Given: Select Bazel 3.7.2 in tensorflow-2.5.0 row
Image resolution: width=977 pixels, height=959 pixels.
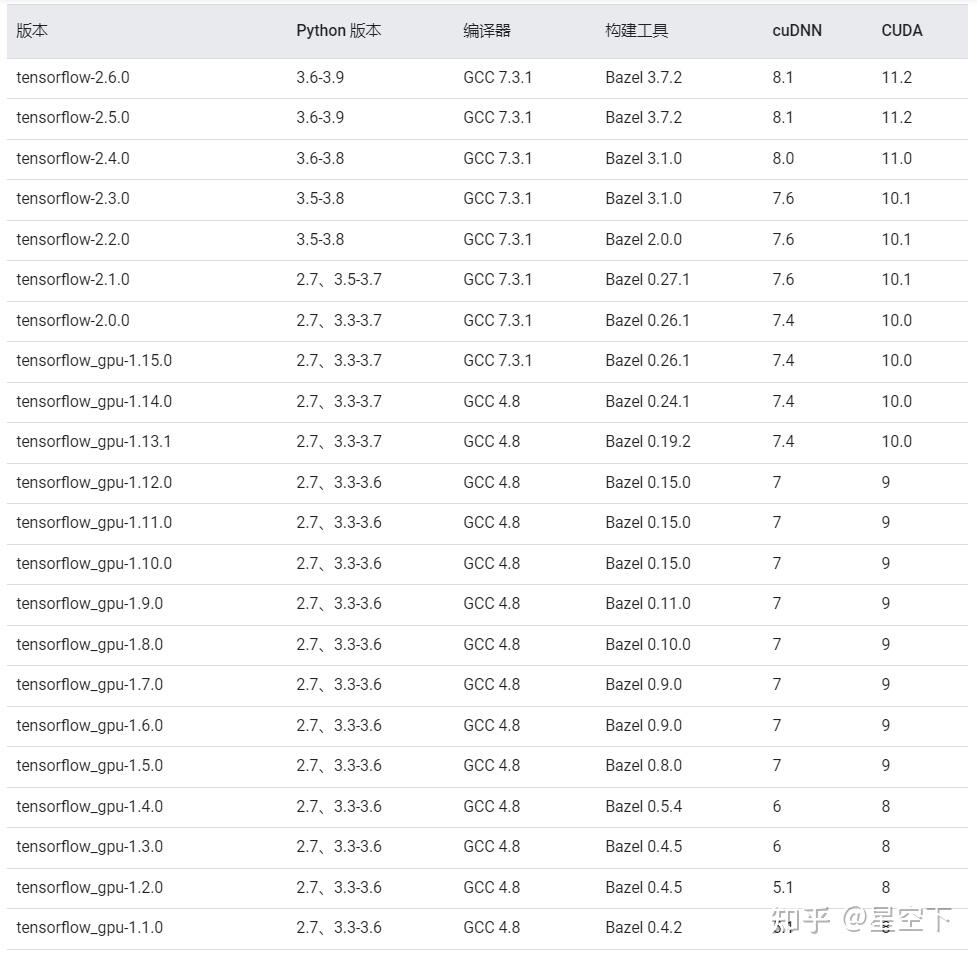Looking at the screenshot, I should pos(644,117).
